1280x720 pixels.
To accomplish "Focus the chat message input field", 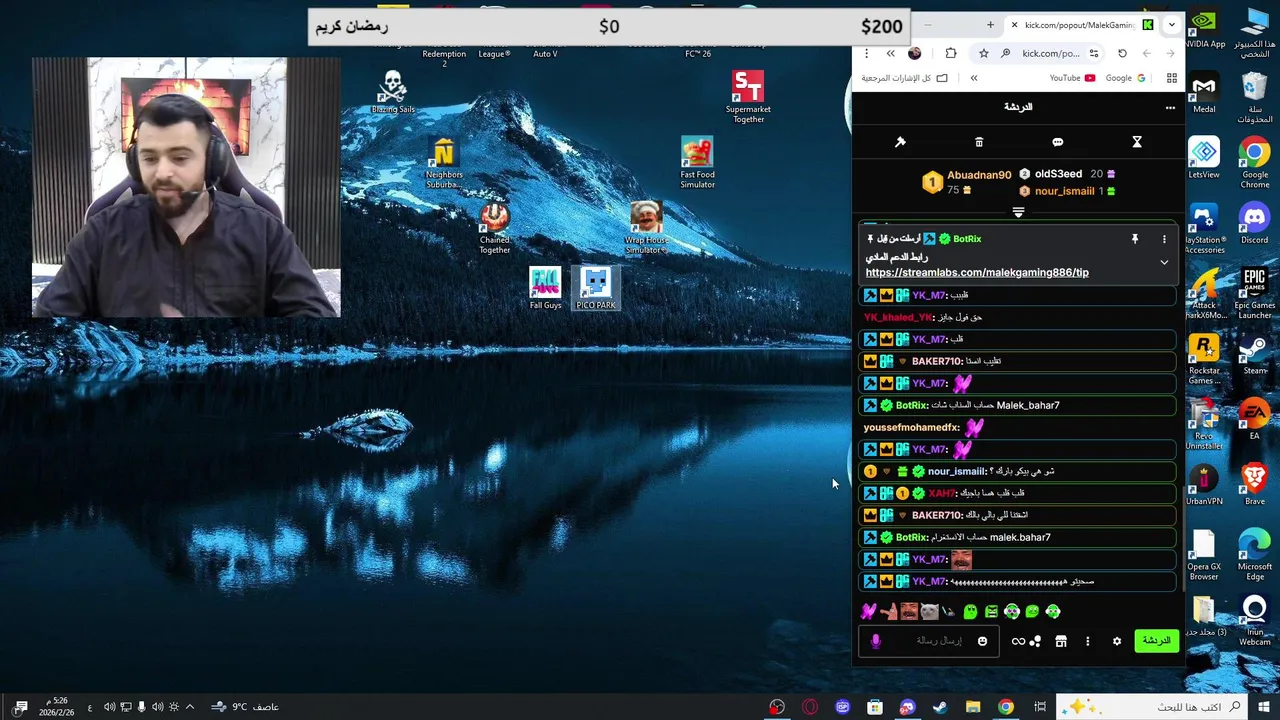I will (930, 642).
